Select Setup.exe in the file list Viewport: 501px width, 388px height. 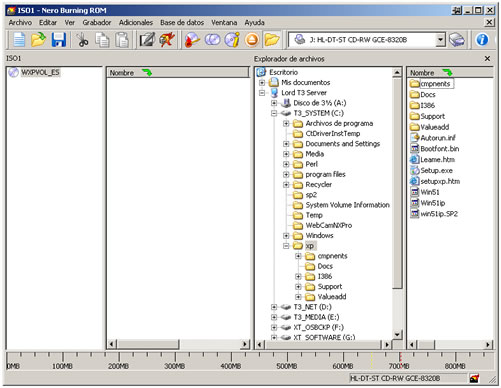click(x=436, y=170)
